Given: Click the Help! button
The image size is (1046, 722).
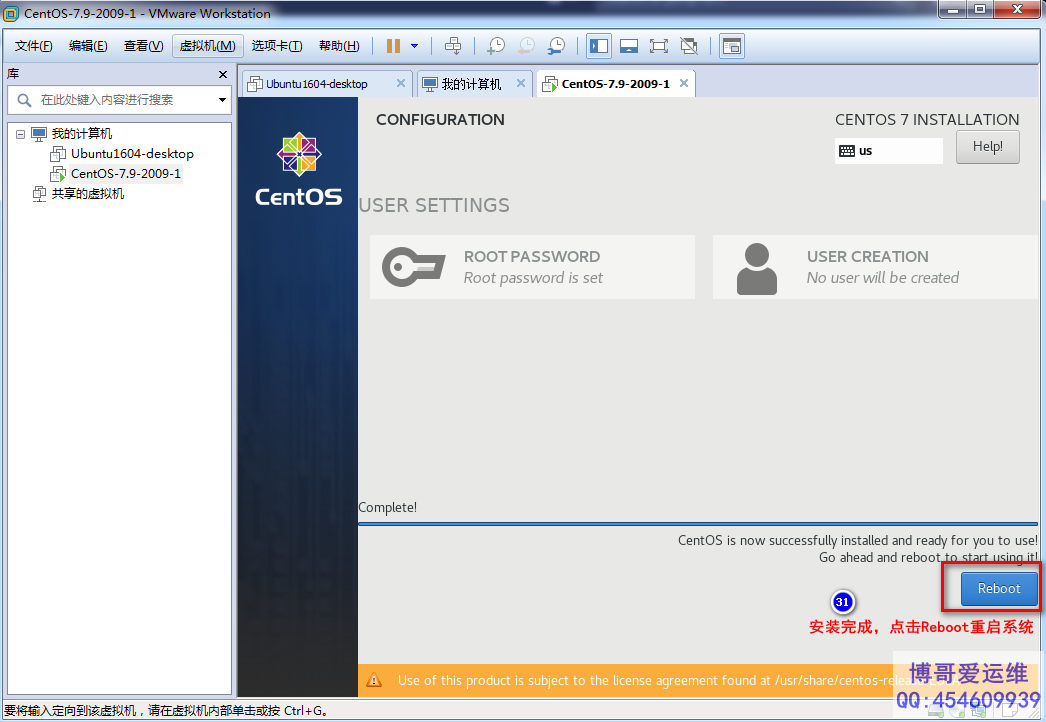Looking at the screenshot, I should point(987,147).
